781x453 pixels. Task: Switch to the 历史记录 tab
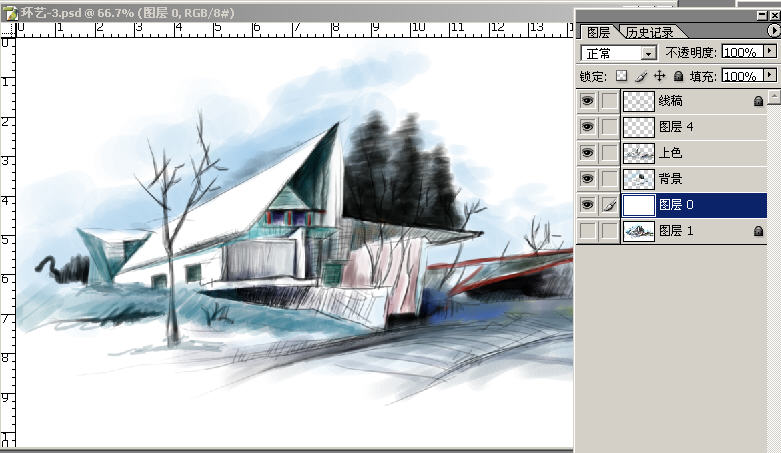point(650,32)
